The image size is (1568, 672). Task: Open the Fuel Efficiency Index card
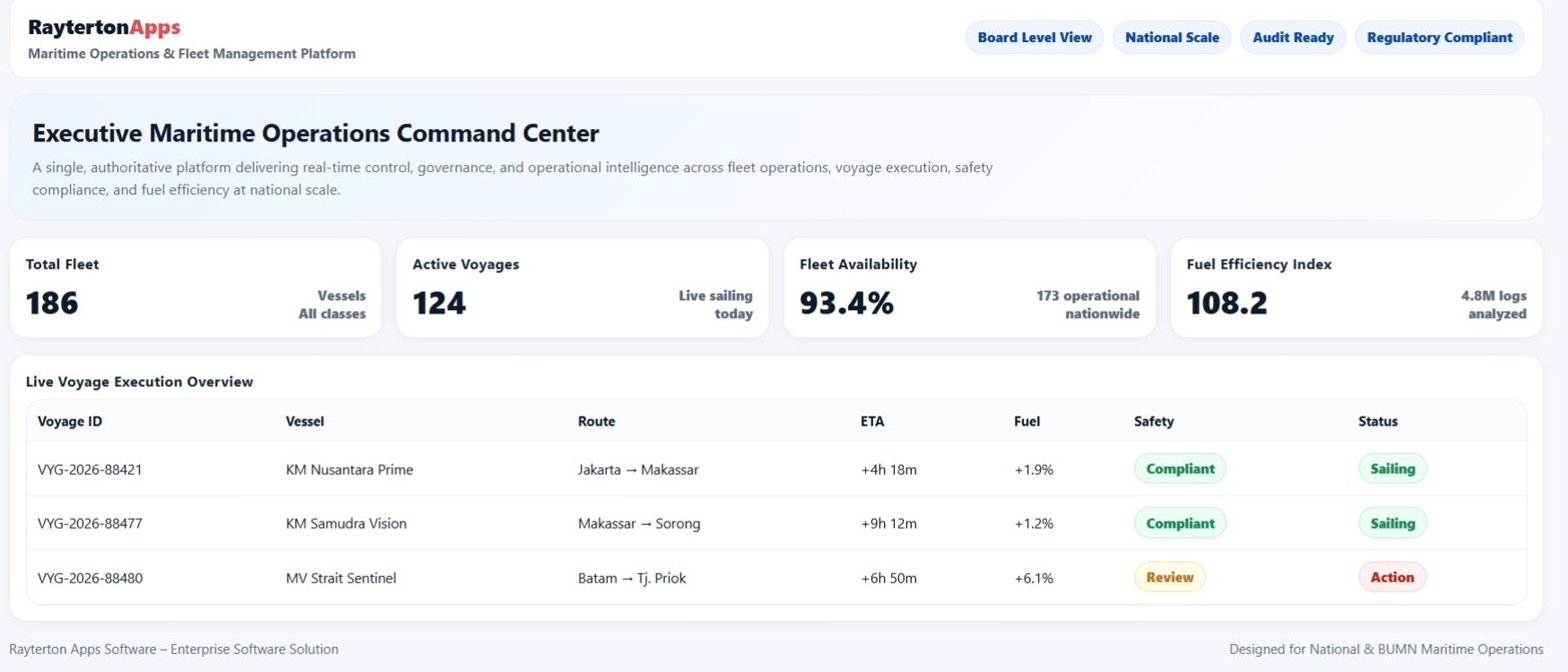click(x=1356, y=288)
